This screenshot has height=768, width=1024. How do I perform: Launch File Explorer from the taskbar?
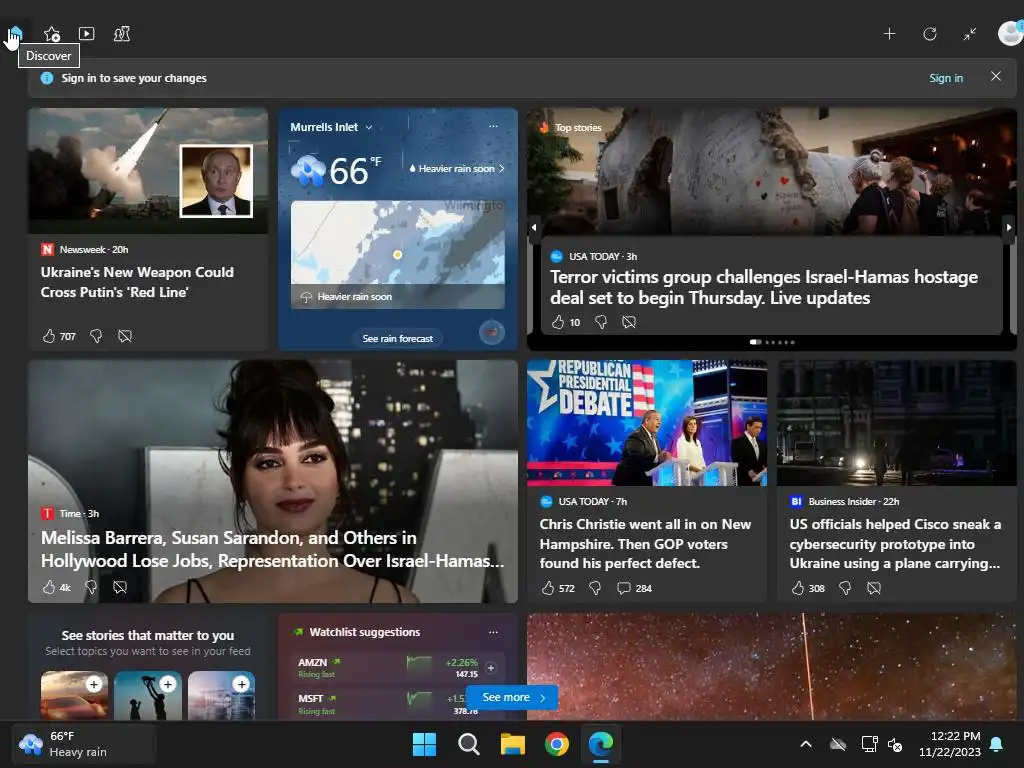coord(513,744)
